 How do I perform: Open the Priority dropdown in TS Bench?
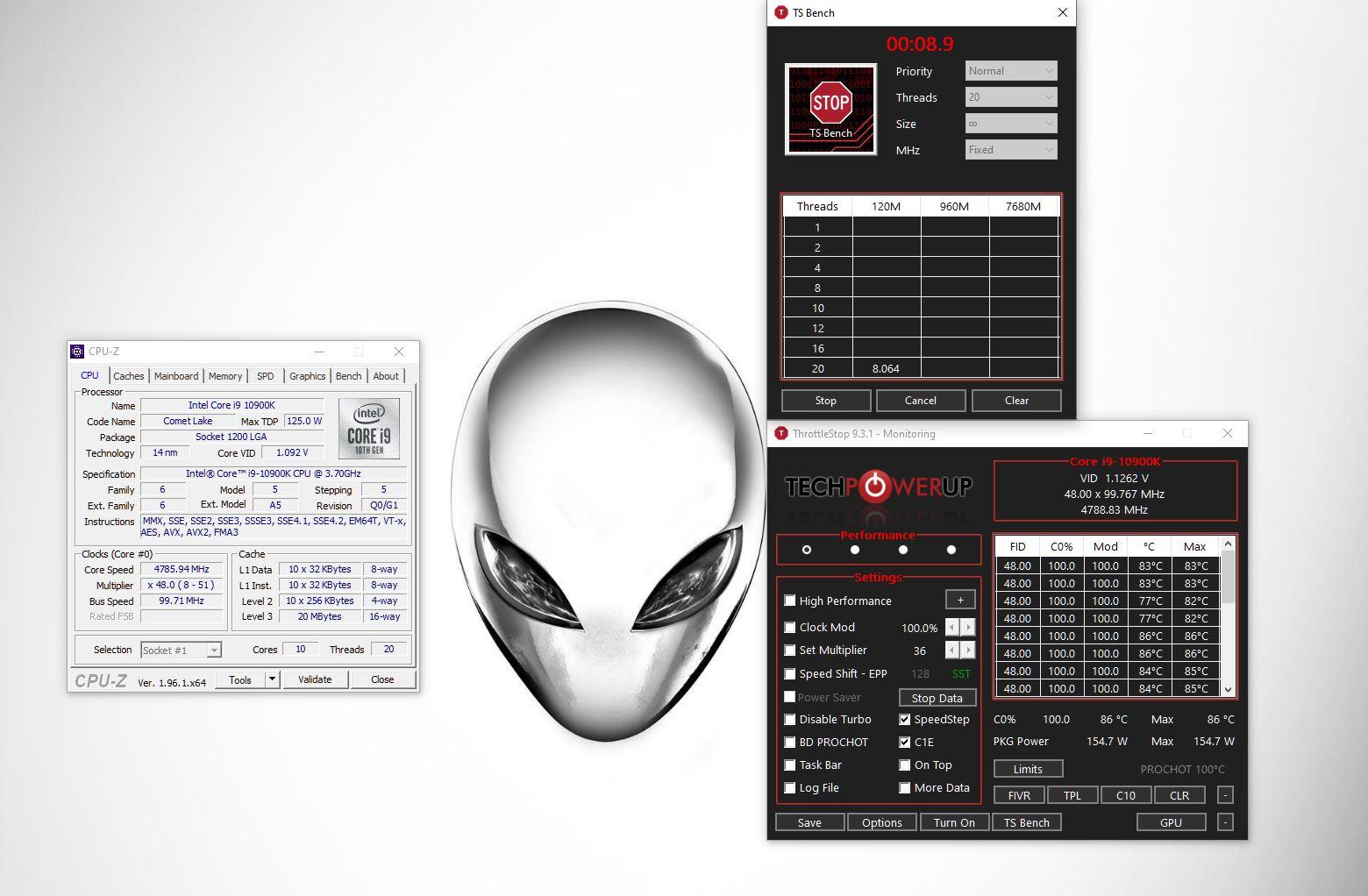tap(1011, 71)
